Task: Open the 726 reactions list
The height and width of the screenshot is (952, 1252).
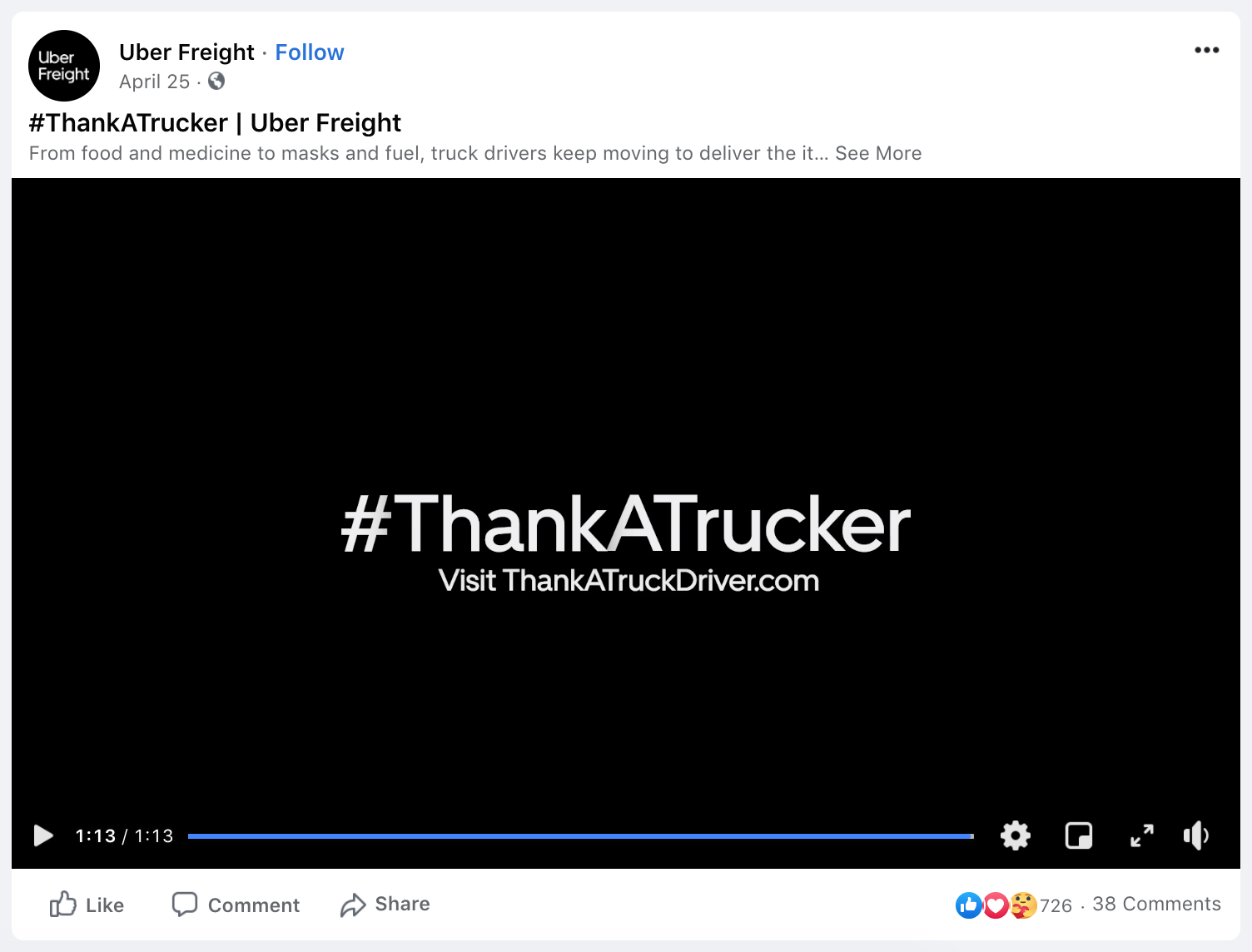Action: point(1056,905)
